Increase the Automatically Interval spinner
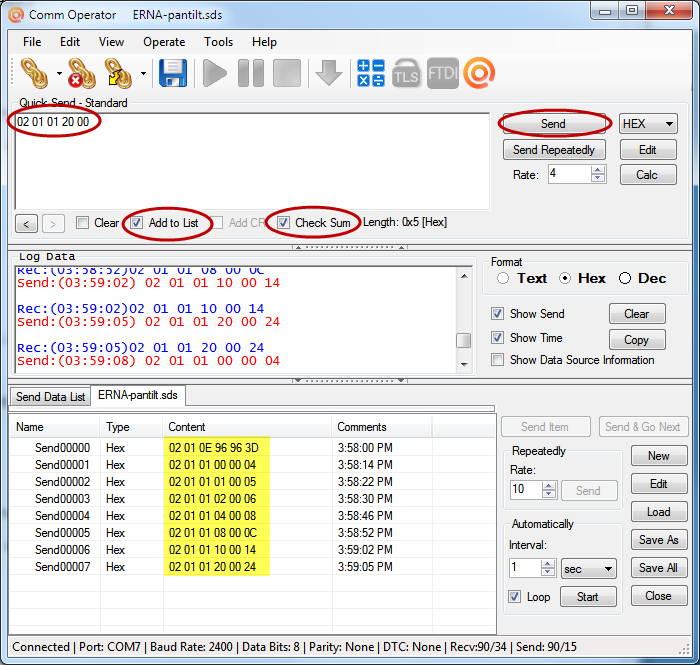This screenshot has height=665, width=700. (x=548, y=564)
